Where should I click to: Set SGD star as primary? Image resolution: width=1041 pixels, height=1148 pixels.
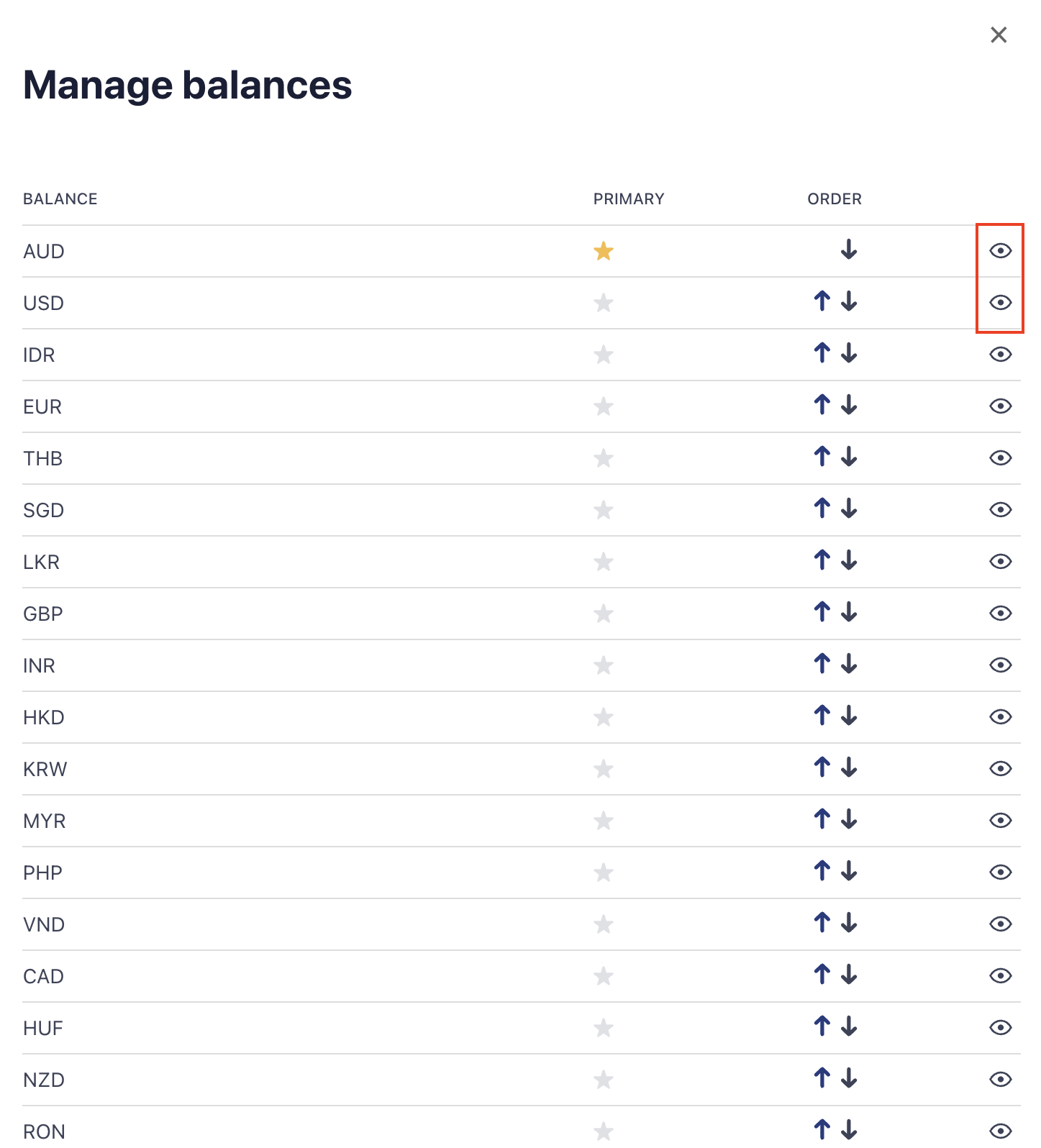tap(603, 510)
